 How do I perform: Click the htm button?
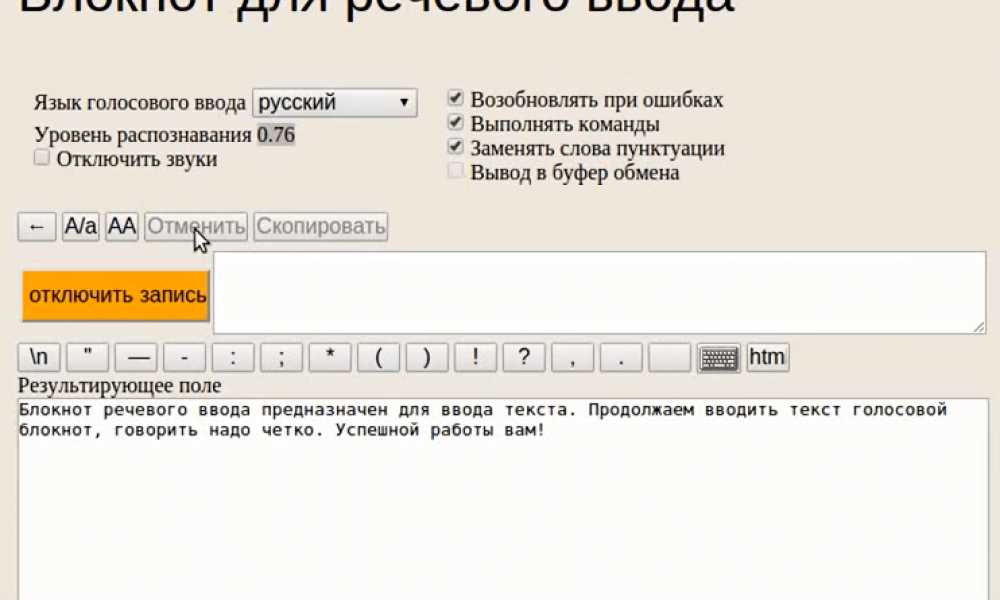pos(767,357)
